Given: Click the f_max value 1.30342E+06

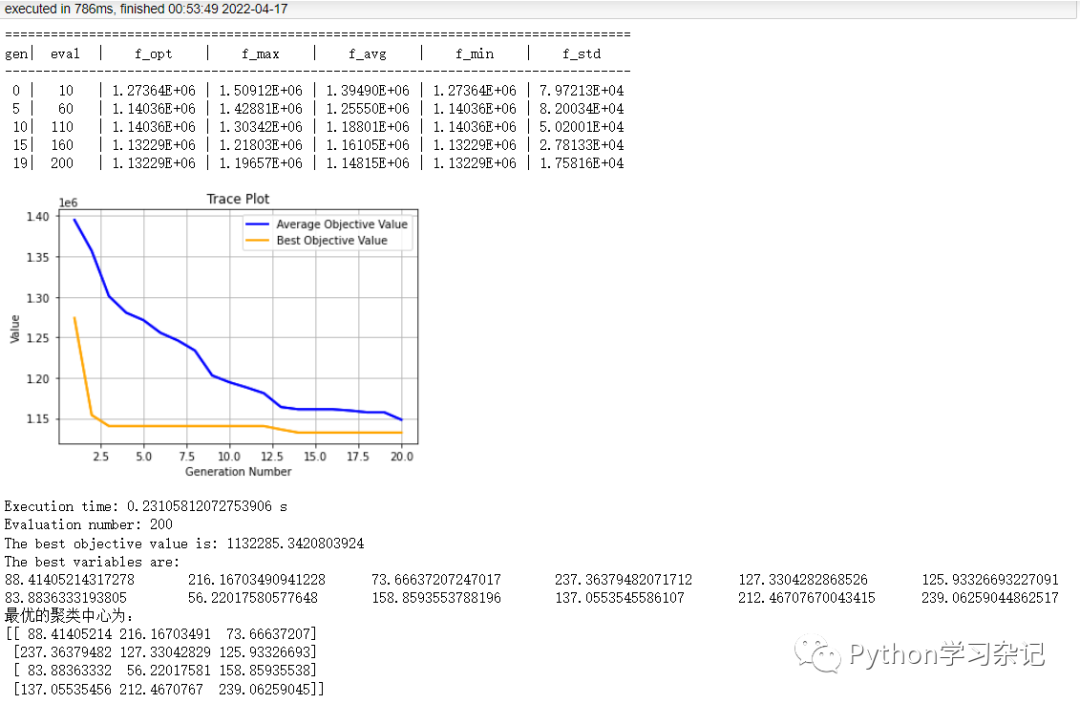Looking at the screenshot, I should point(260,127).
